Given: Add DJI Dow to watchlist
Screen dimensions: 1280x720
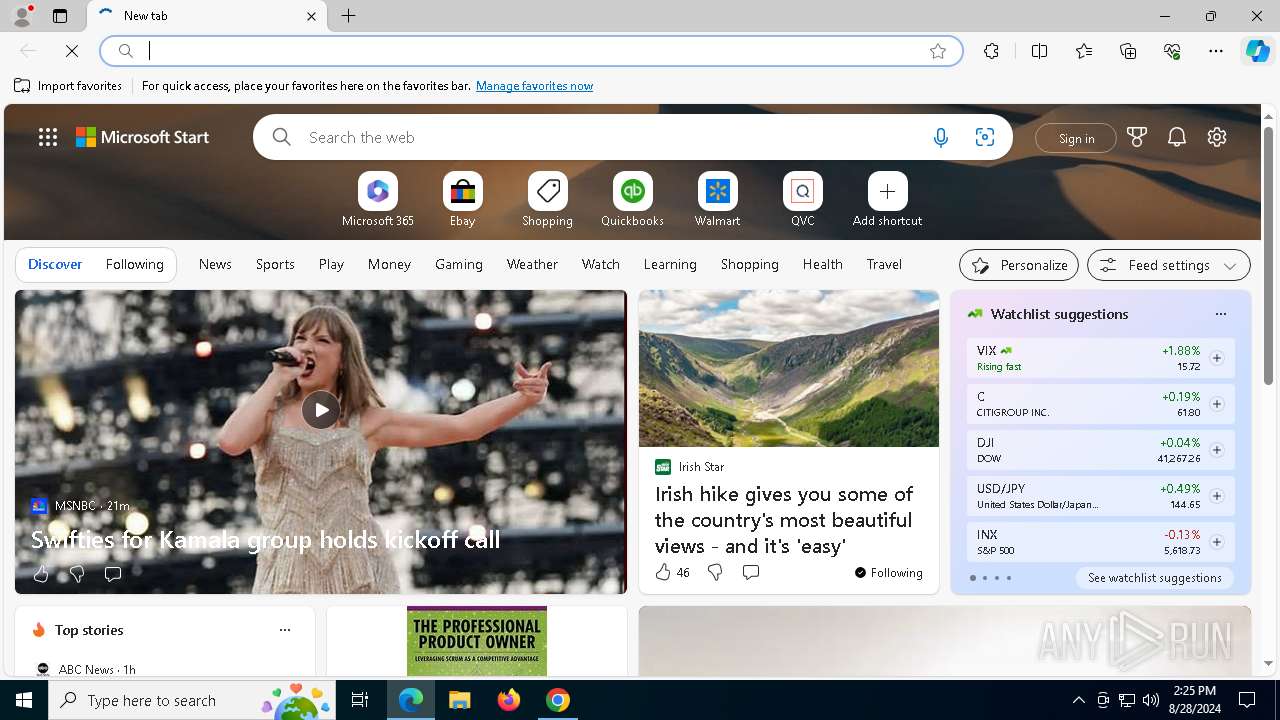Looking at the screenshot, I should click(x=1216, y=450).
